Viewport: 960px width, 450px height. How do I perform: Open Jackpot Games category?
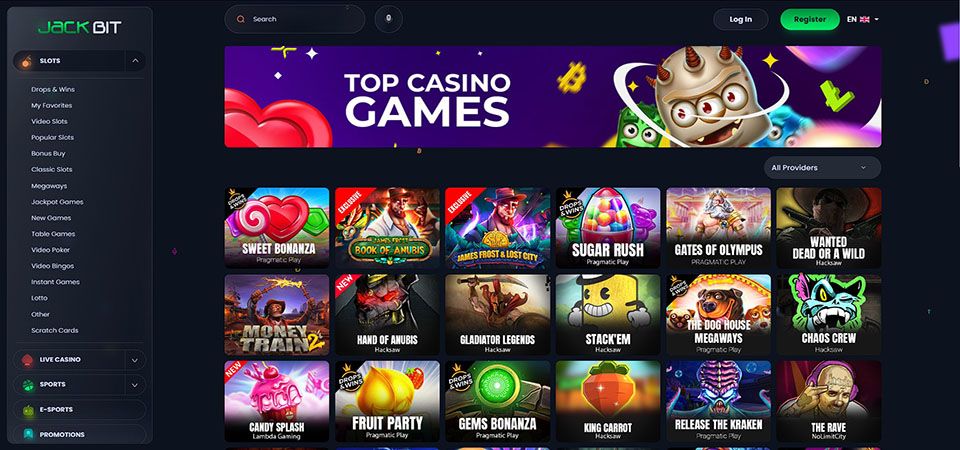(57, 202)
